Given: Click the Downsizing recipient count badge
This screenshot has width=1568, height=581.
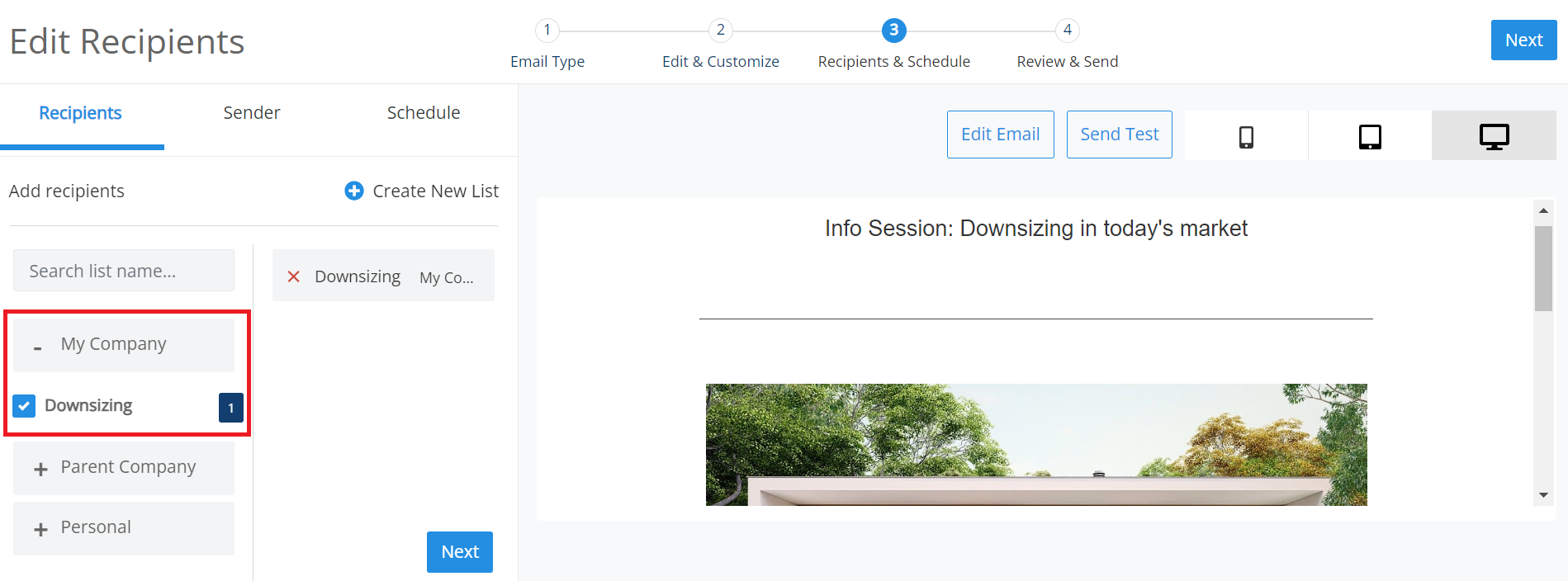Looking at the screenshot, I should (231, 408).
